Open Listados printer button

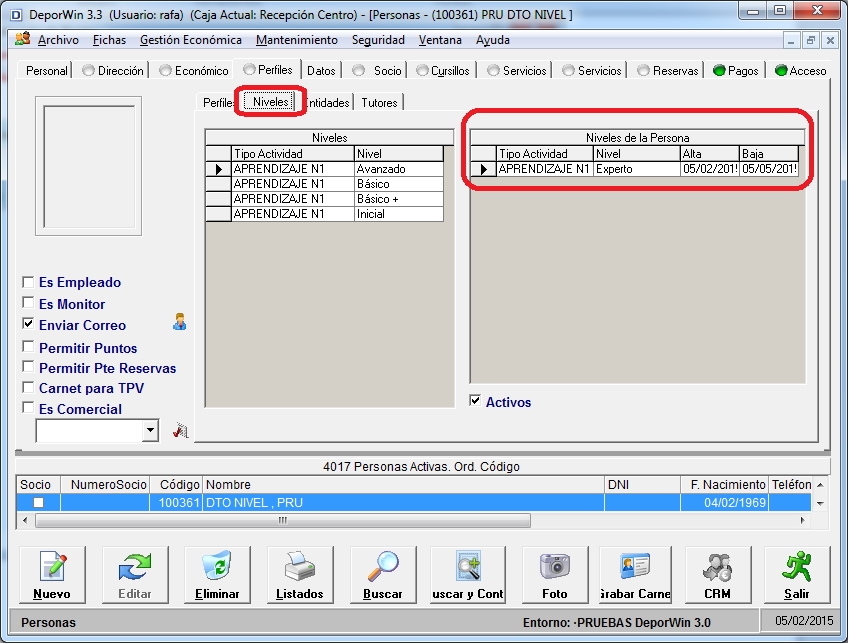pos(300,575)
